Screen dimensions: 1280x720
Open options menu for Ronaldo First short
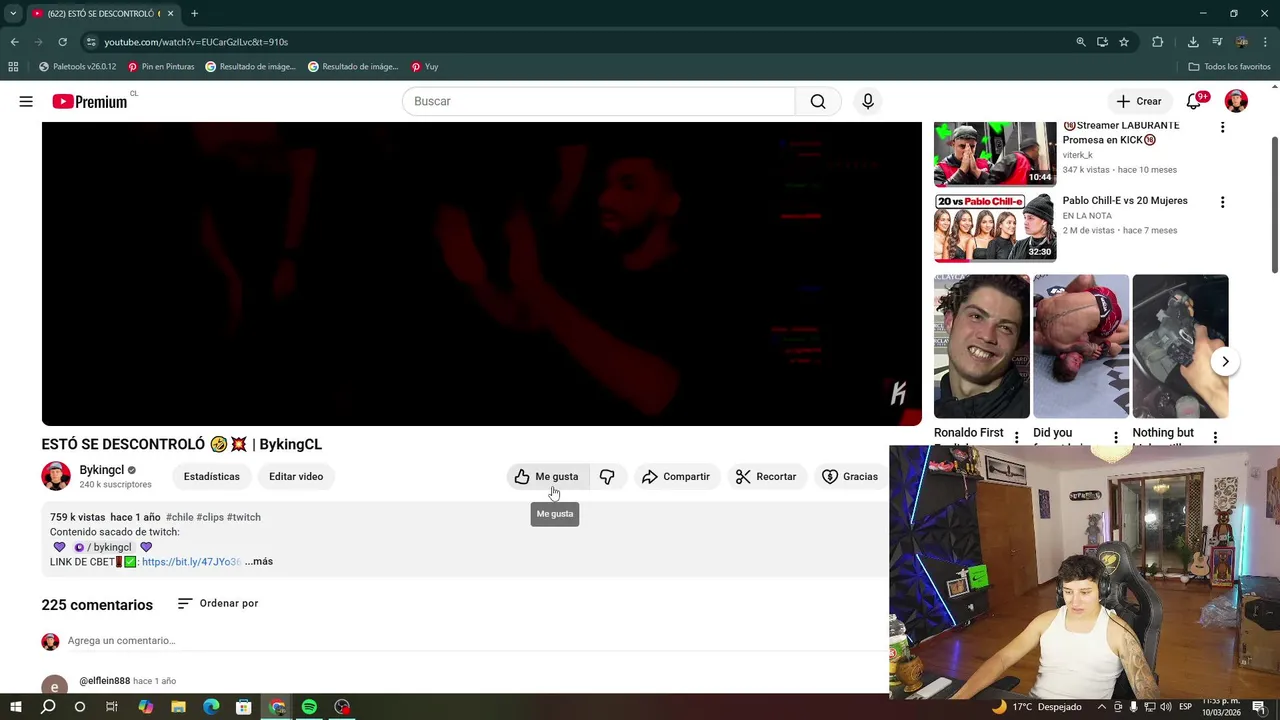click(1016, 437)
